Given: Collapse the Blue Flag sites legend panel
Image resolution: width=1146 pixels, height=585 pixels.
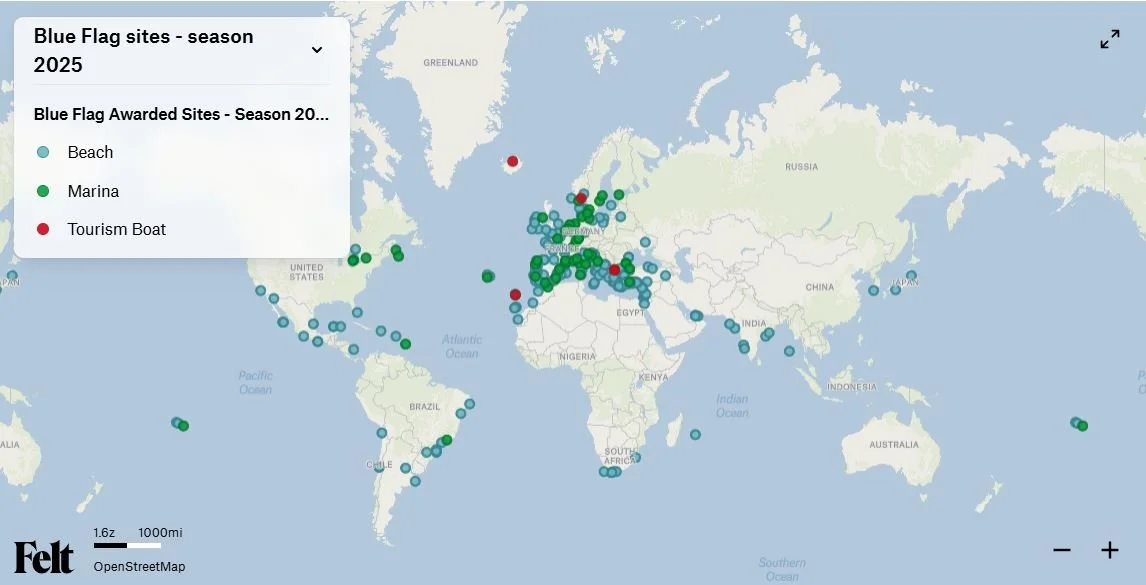Looking at the screenshot, I should 316,50.
